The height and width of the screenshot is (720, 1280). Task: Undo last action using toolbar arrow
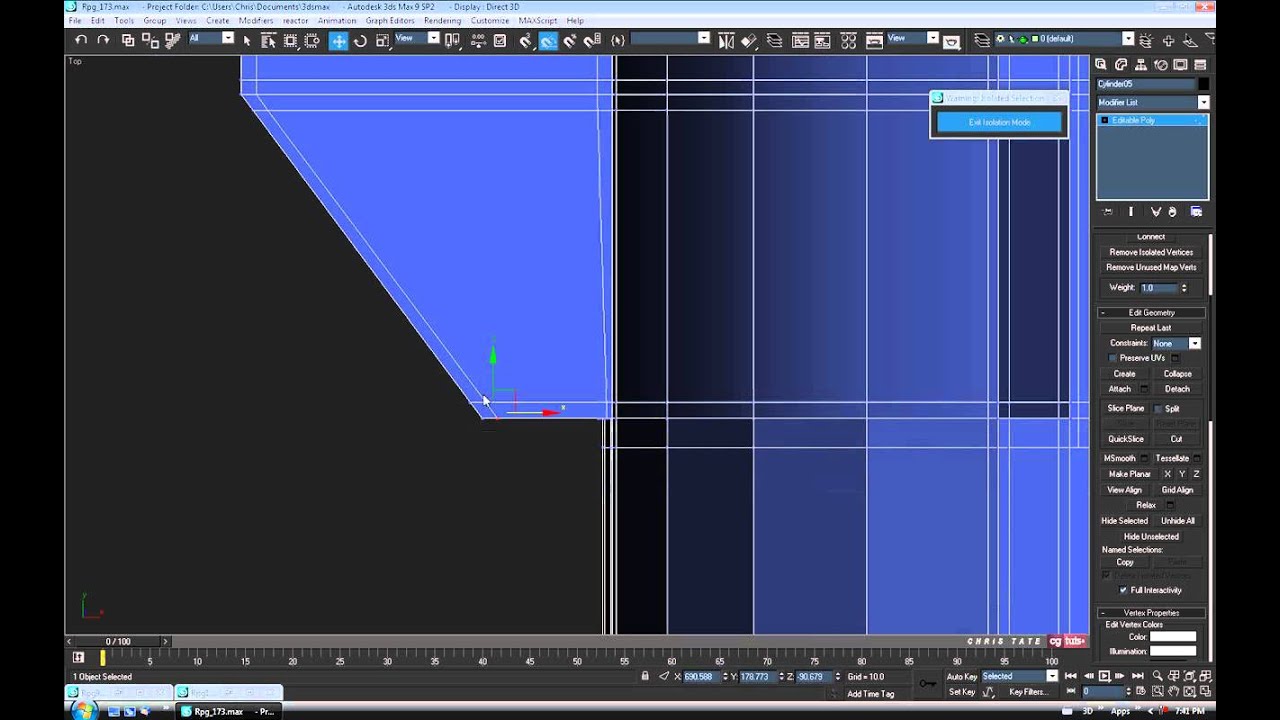point(81,40)
